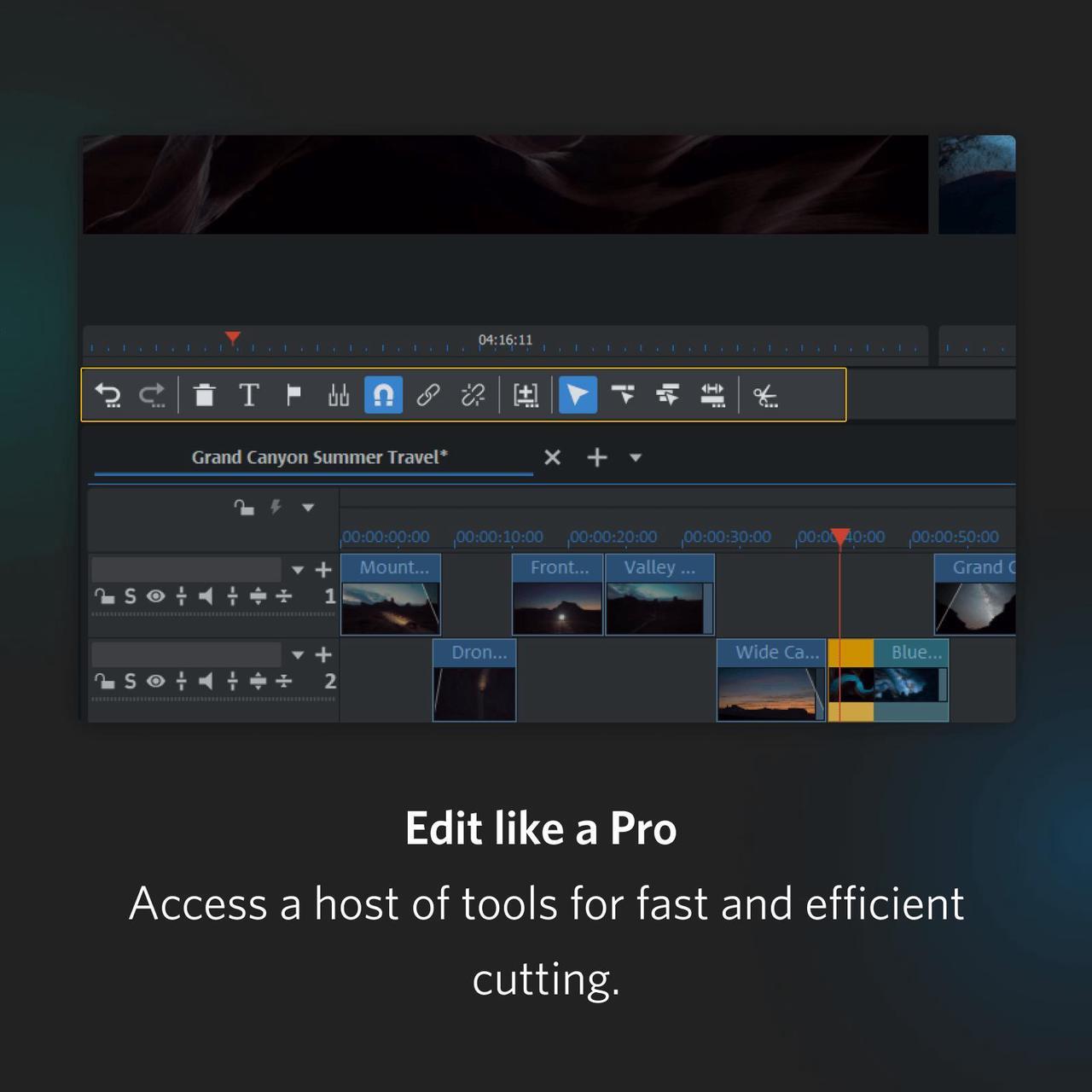Select the Front... clip on track 1
1092x1092 pixels.
click(558, 595)
